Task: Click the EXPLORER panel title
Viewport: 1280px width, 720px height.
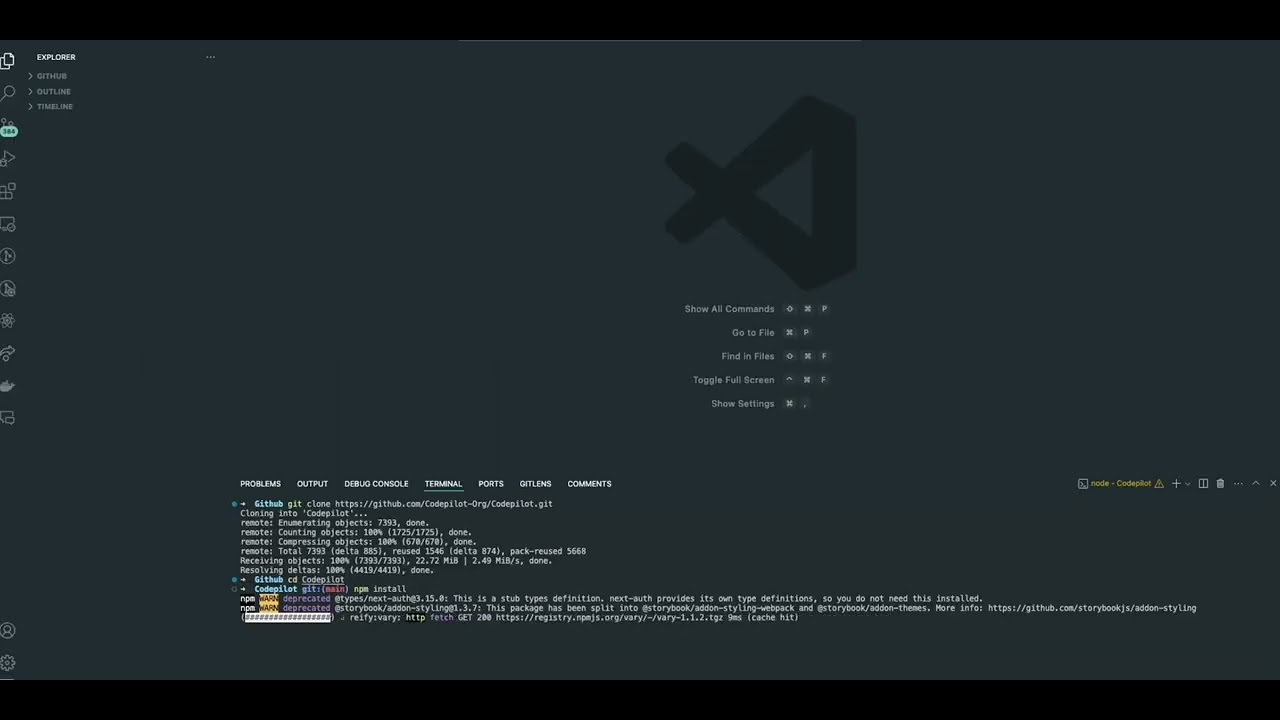Action: coord(56,57)
